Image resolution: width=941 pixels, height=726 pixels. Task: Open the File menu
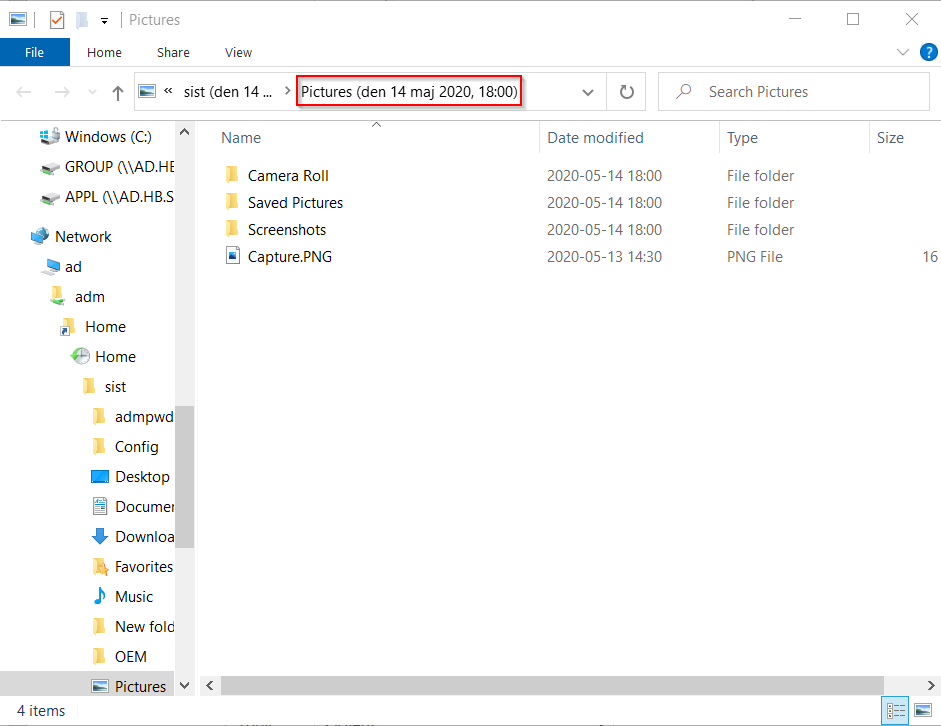pyautogui.click(x=34, y=53)
